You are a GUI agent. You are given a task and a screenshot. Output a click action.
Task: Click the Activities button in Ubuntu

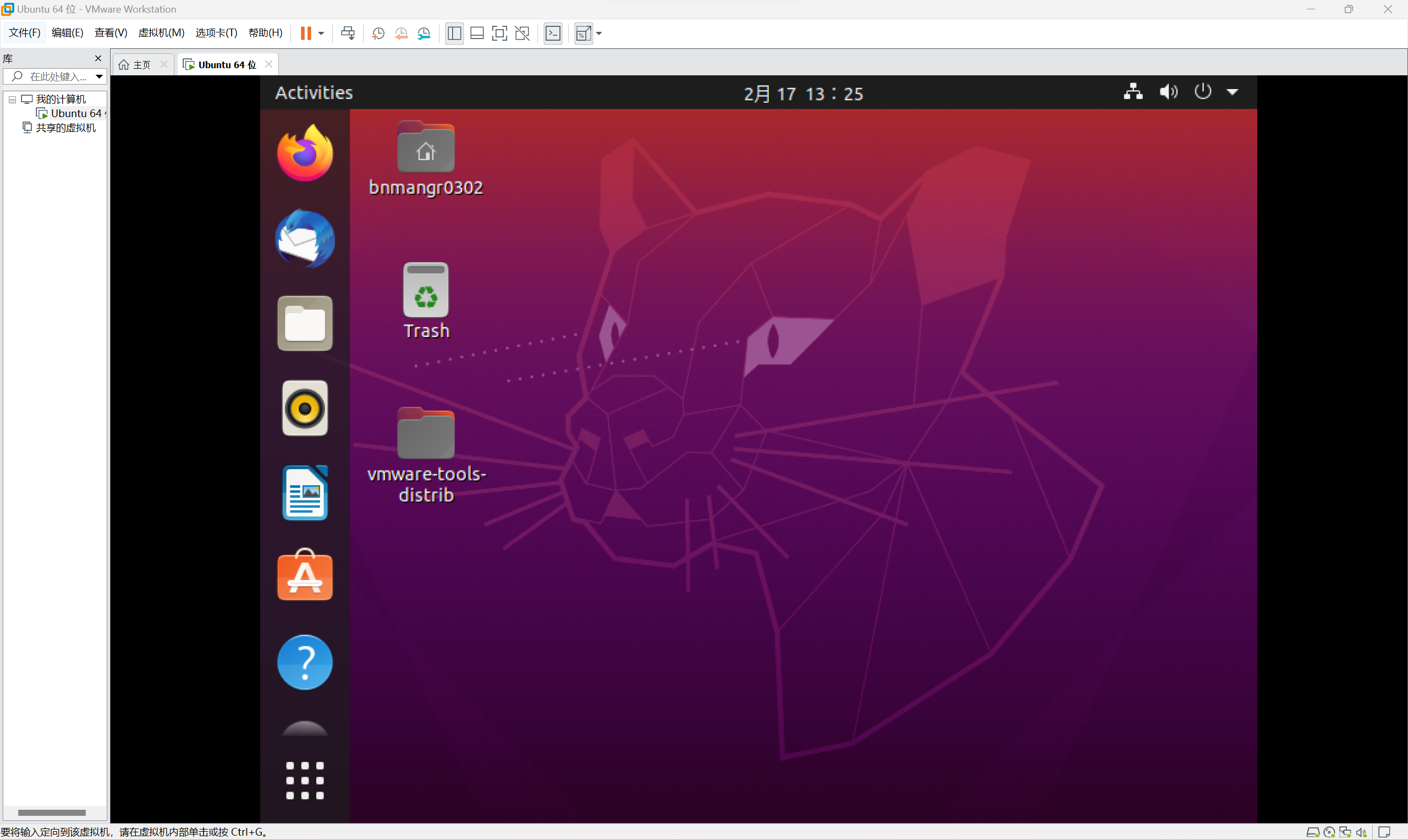(313, 92)
